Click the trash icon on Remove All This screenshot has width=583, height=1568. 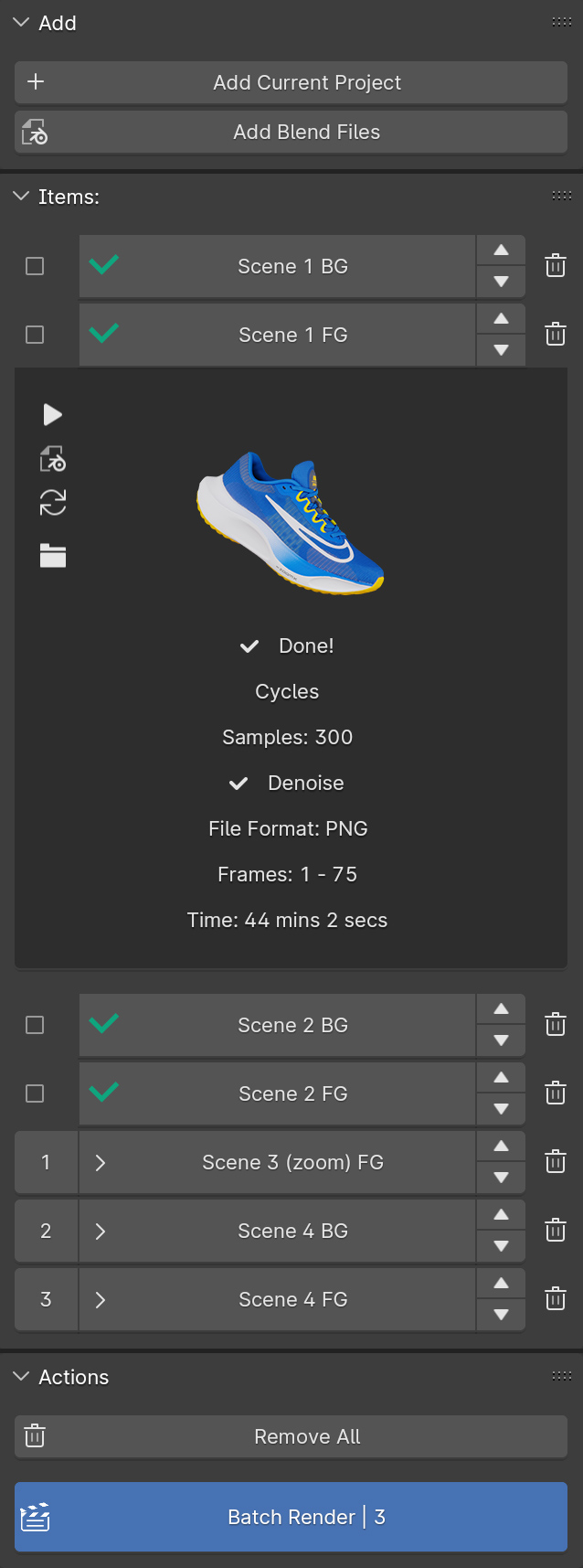click(x=35, y=1435)
